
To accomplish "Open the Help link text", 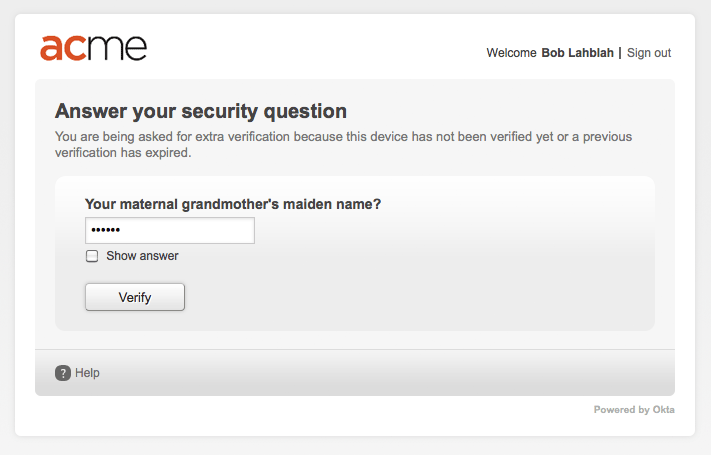I will (x=87, y=373).
